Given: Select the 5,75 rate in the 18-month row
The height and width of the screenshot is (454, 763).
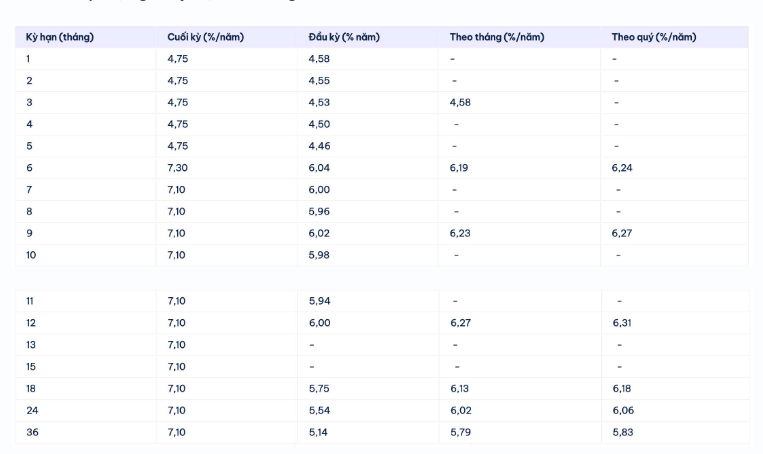Looking at the screenshot, I should click(318, 389).
